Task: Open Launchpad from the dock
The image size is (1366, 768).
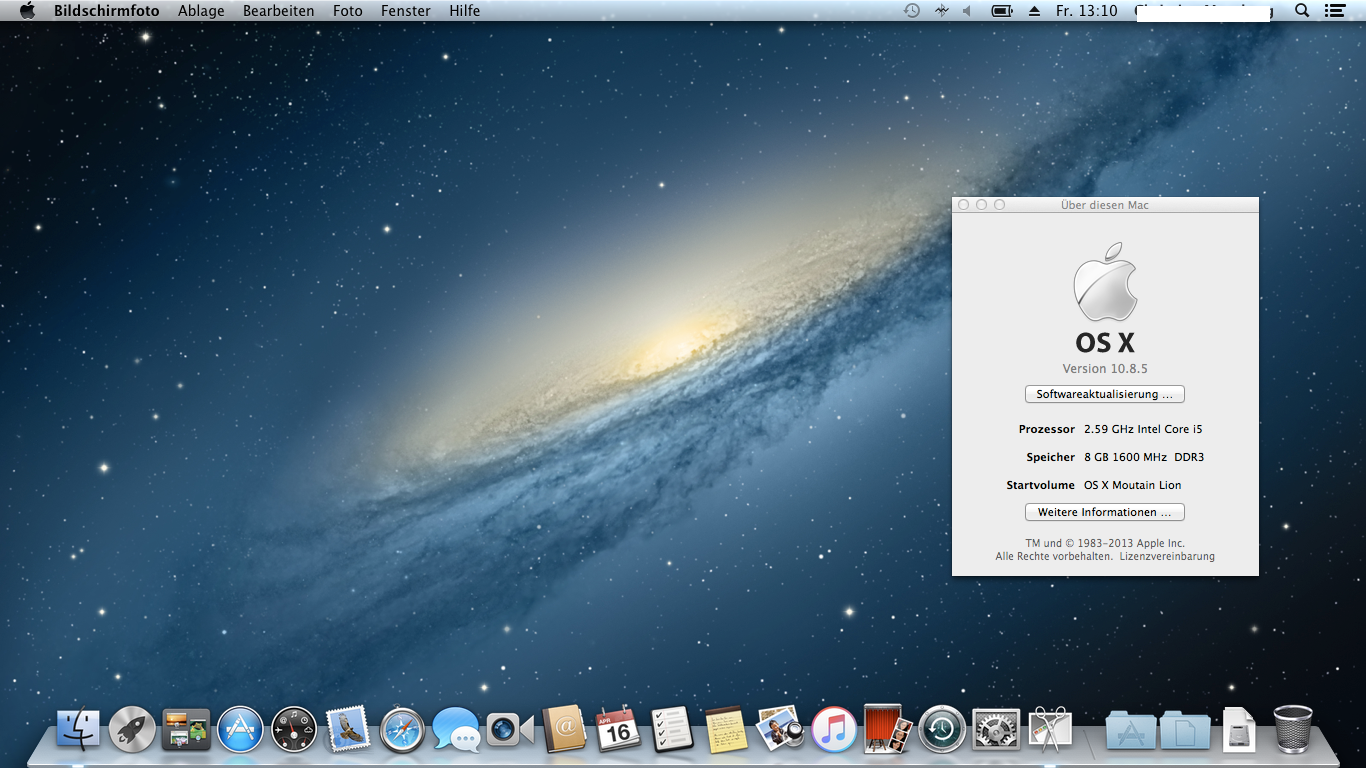Action: 132,729
